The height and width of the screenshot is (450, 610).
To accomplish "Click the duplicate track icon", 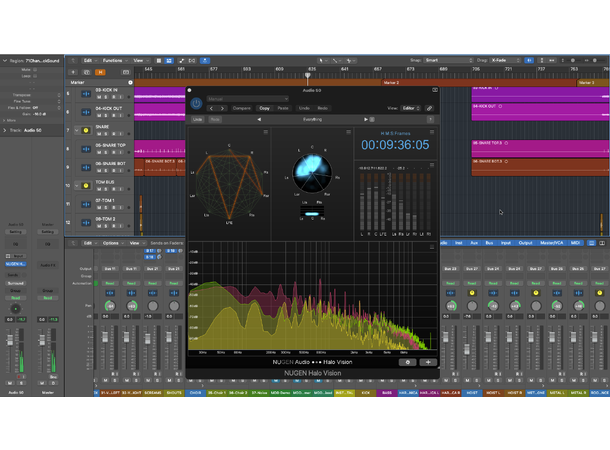I will click(x=87, y=72).
